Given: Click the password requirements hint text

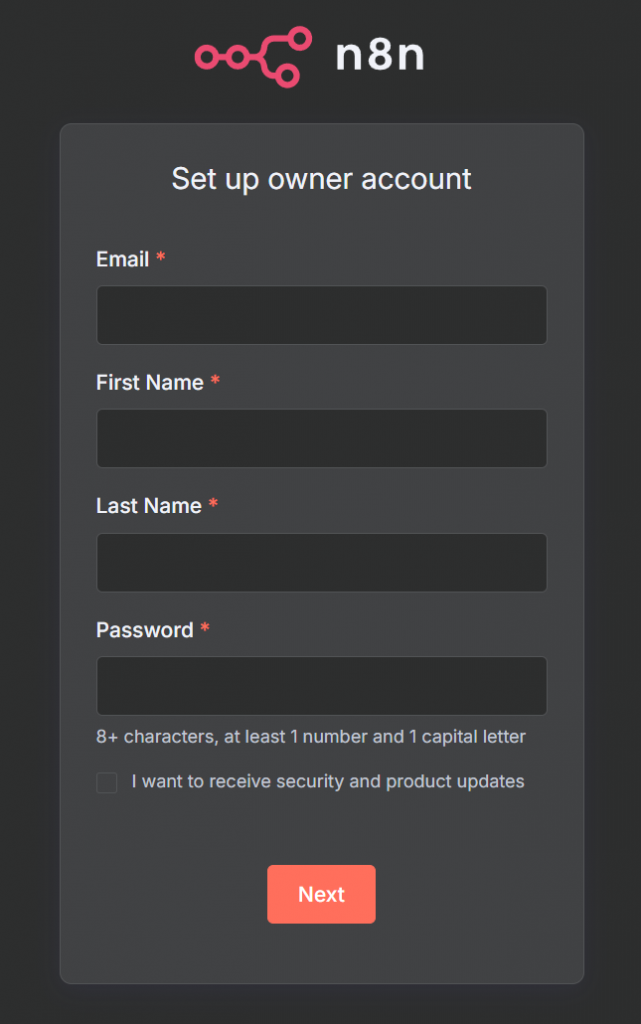Looking at the screenshot, I should tap(310, 737).
